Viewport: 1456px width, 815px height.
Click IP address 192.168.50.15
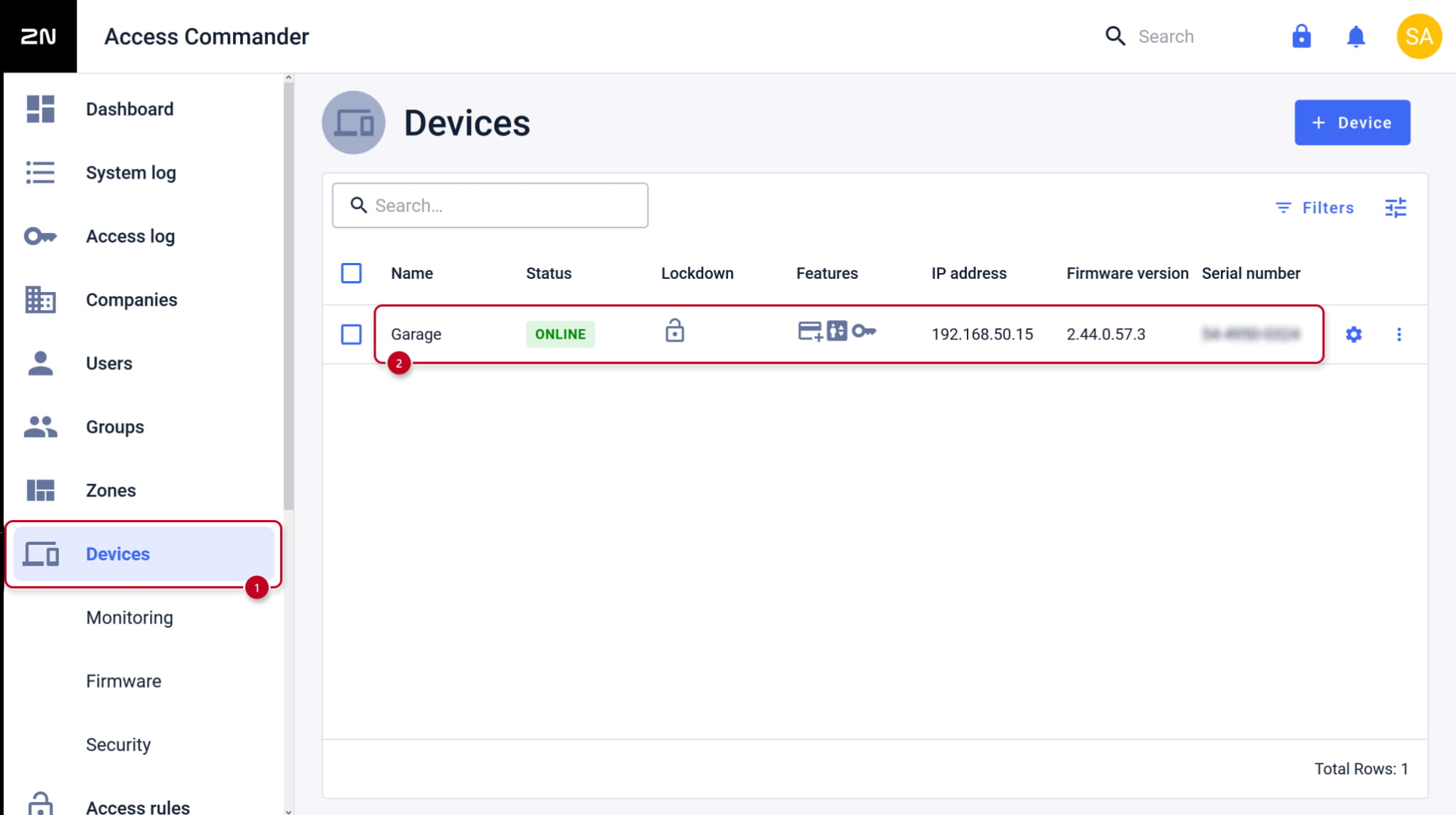point(982,334)
